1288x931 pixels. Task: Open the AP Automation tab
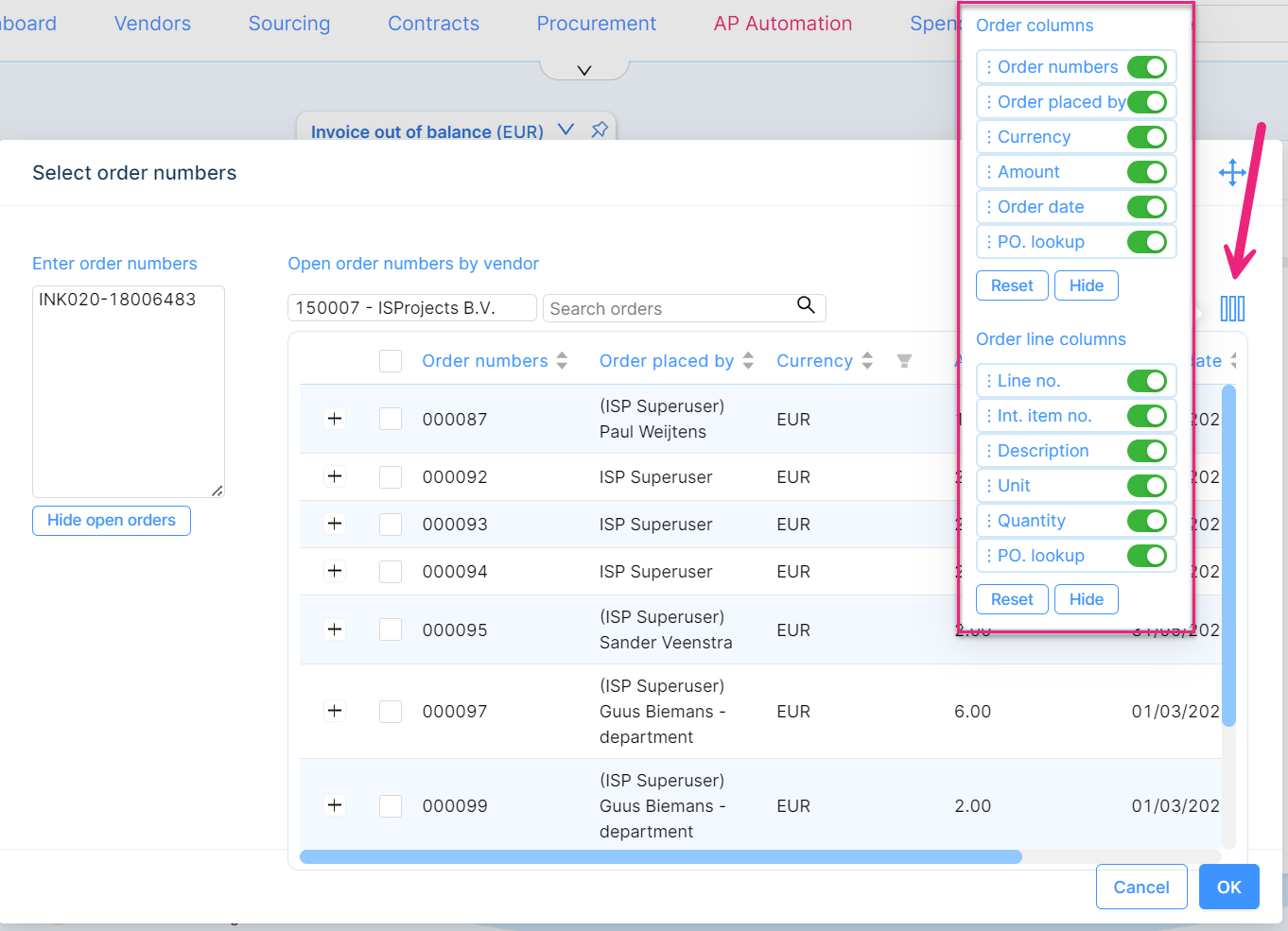coord(782,24)
